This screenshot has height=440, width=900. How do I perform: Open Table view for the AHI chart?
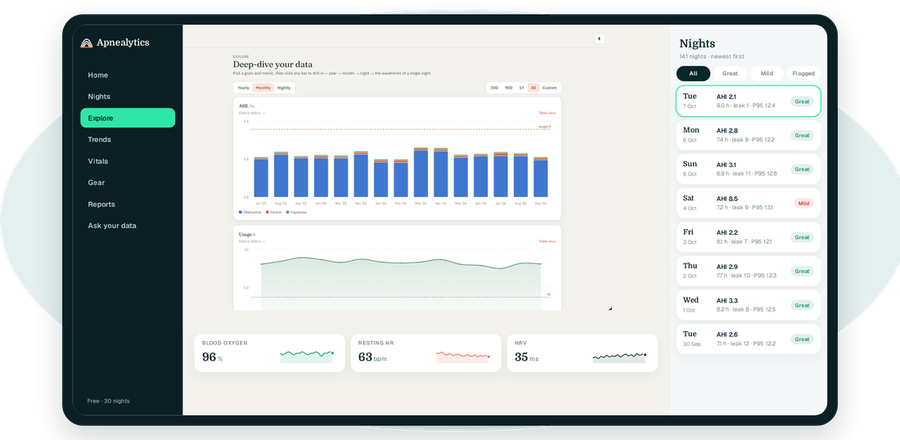point(547,113)
